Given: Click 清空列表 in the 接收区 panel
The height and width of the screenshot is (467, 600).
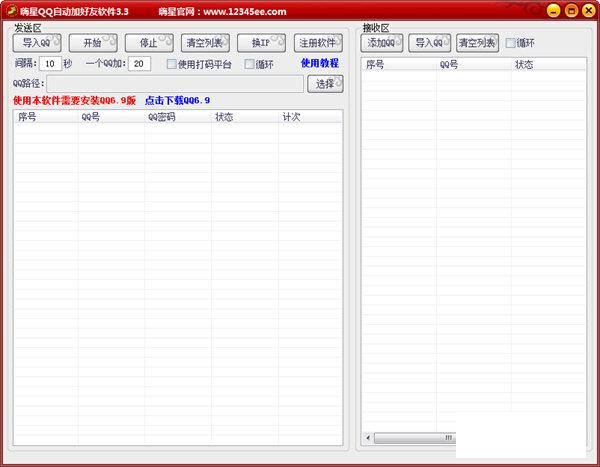Looking at the screenshot, I should (x=477, y=43).
